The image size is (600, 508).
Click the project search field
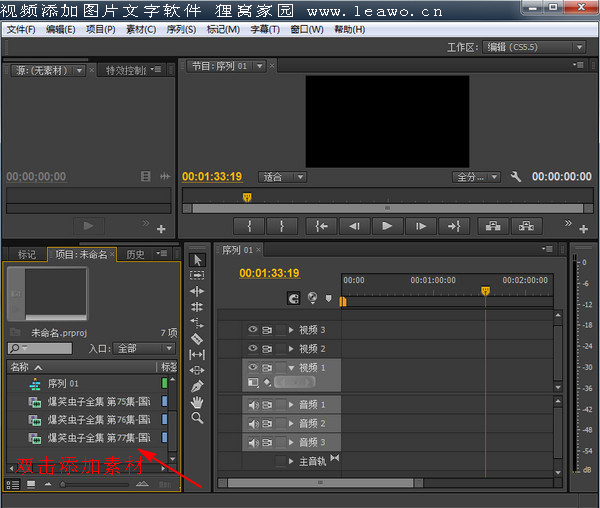click(40, 348)
